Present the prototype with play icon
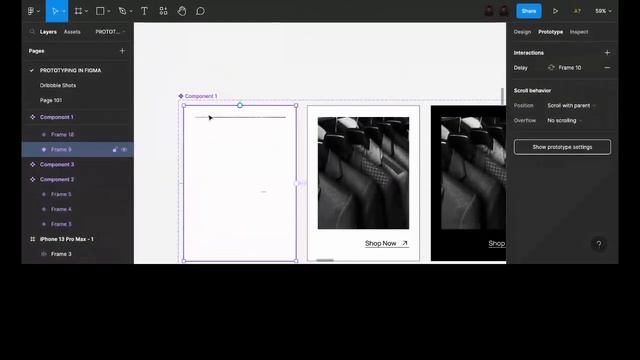The image size is (640, 360). (x=555, y=11)
